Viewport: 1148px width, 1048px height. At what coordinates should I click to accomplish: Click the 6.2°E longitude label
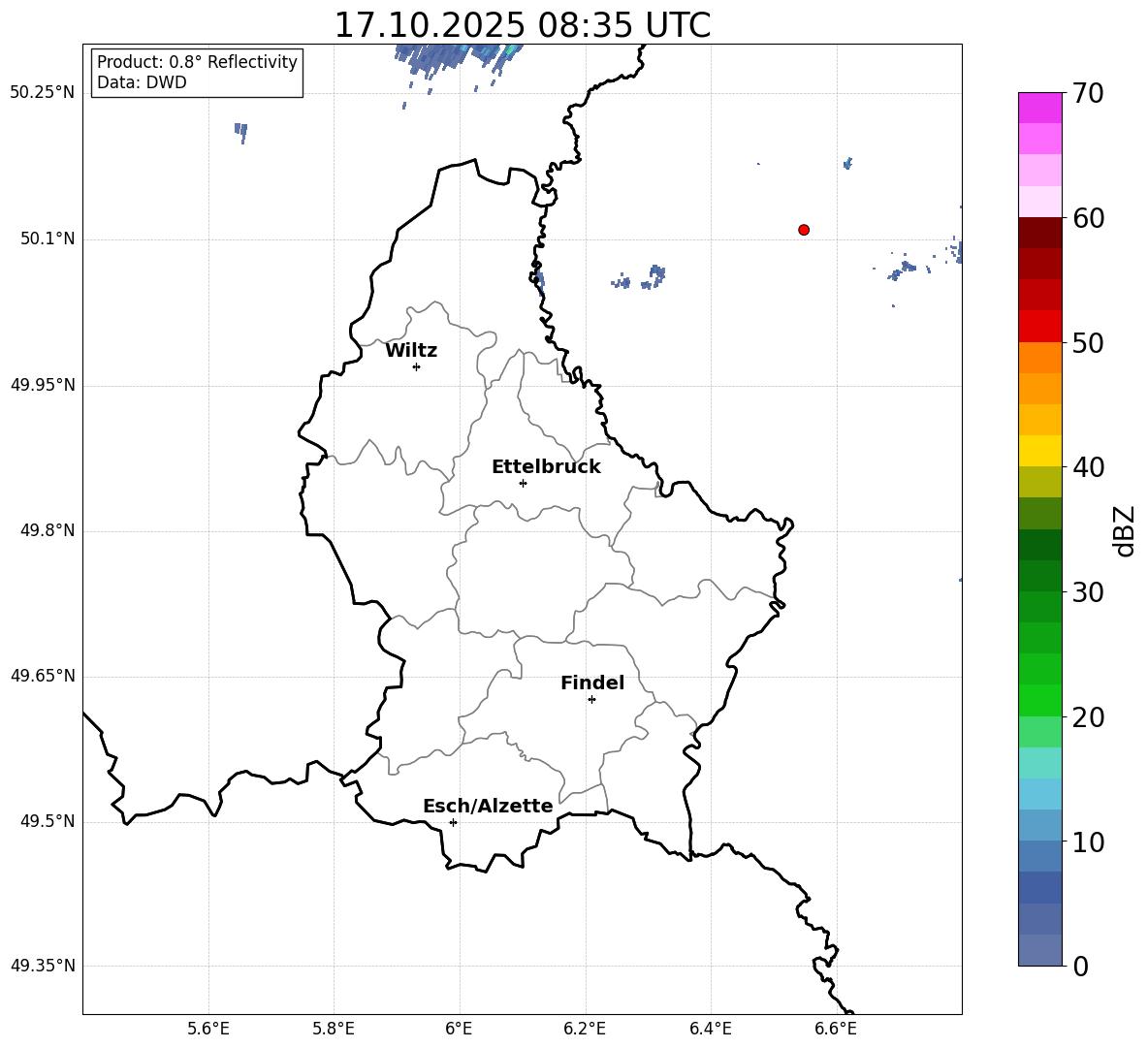click(585, 1029)
